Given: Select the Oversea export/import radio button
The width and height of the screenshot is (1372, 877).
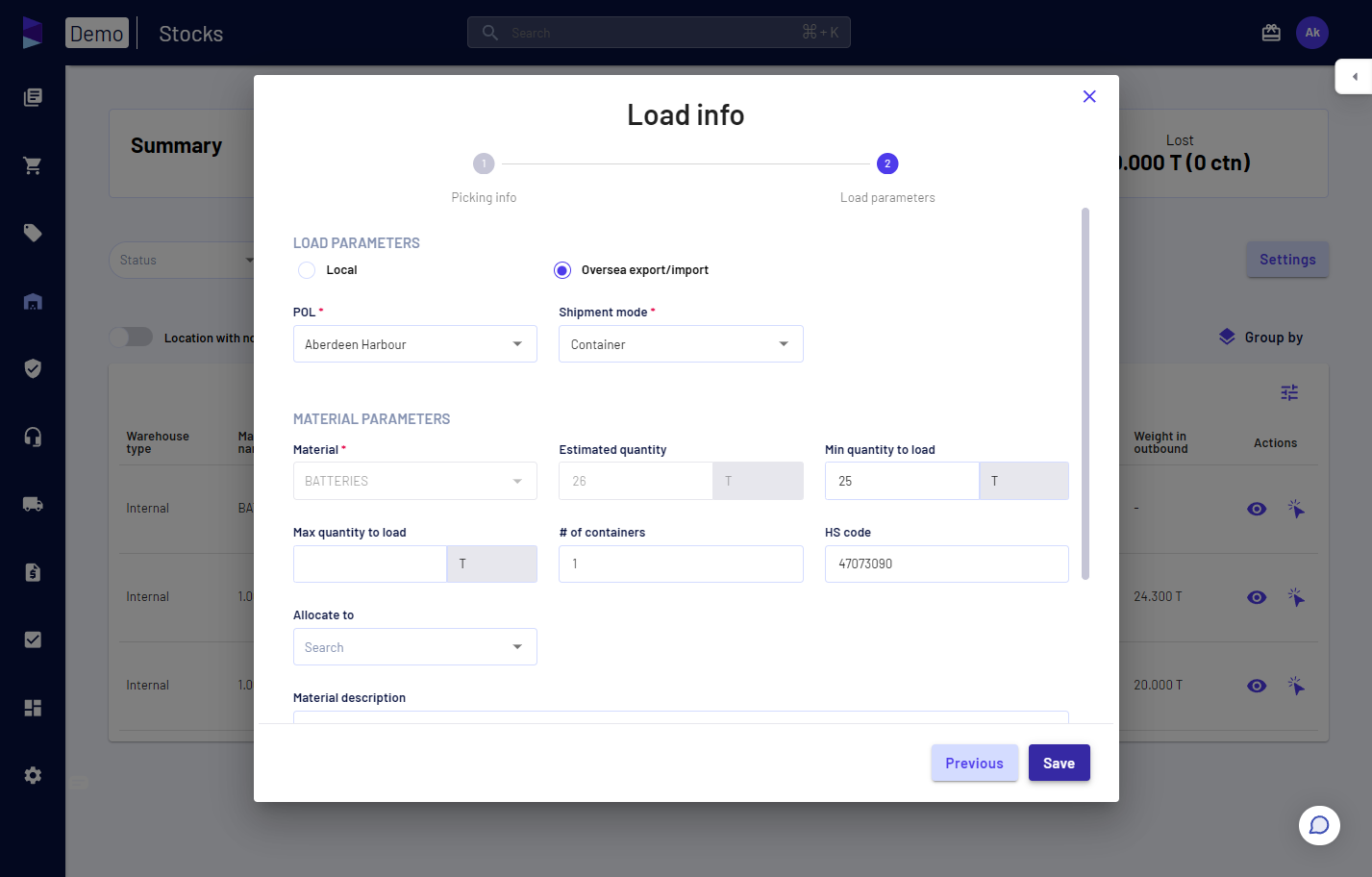Looking at the screenshot, I should point(562,270).
